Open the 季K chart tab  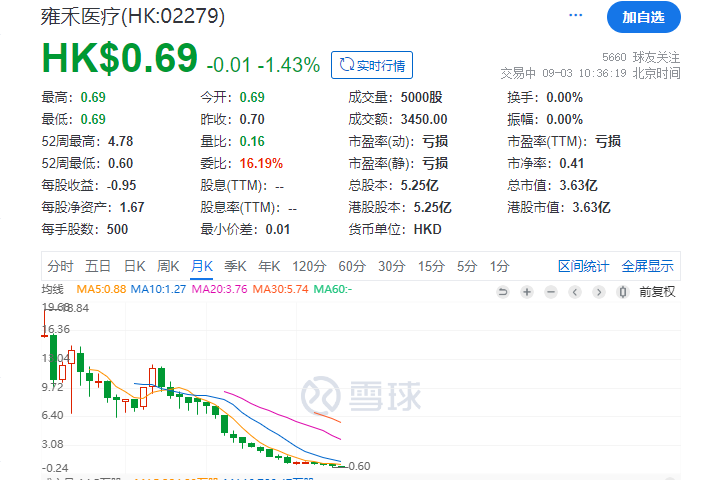[x=235, y=266]
